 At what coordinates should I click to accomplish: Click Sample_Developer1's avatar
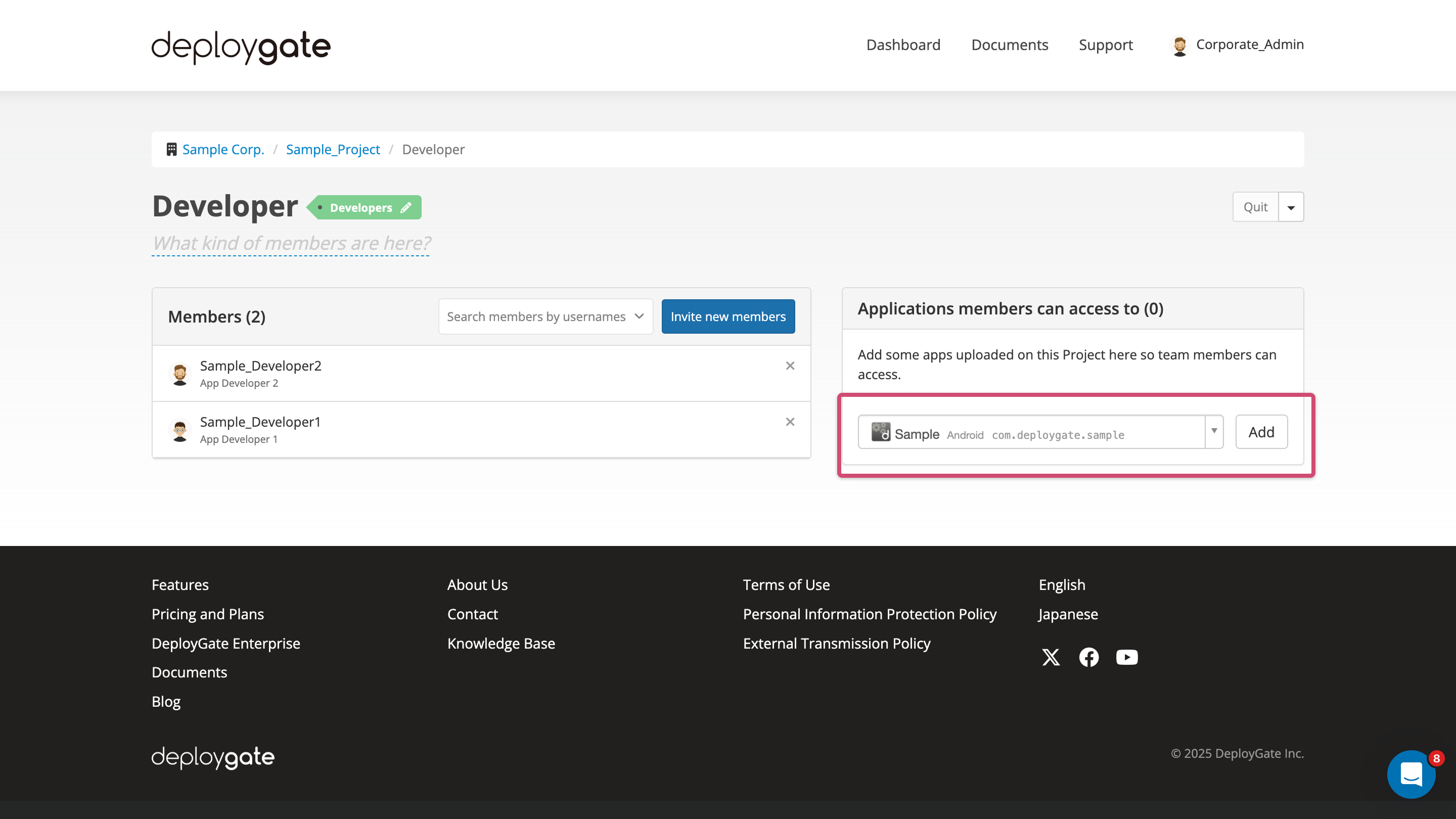coord(180,430)
